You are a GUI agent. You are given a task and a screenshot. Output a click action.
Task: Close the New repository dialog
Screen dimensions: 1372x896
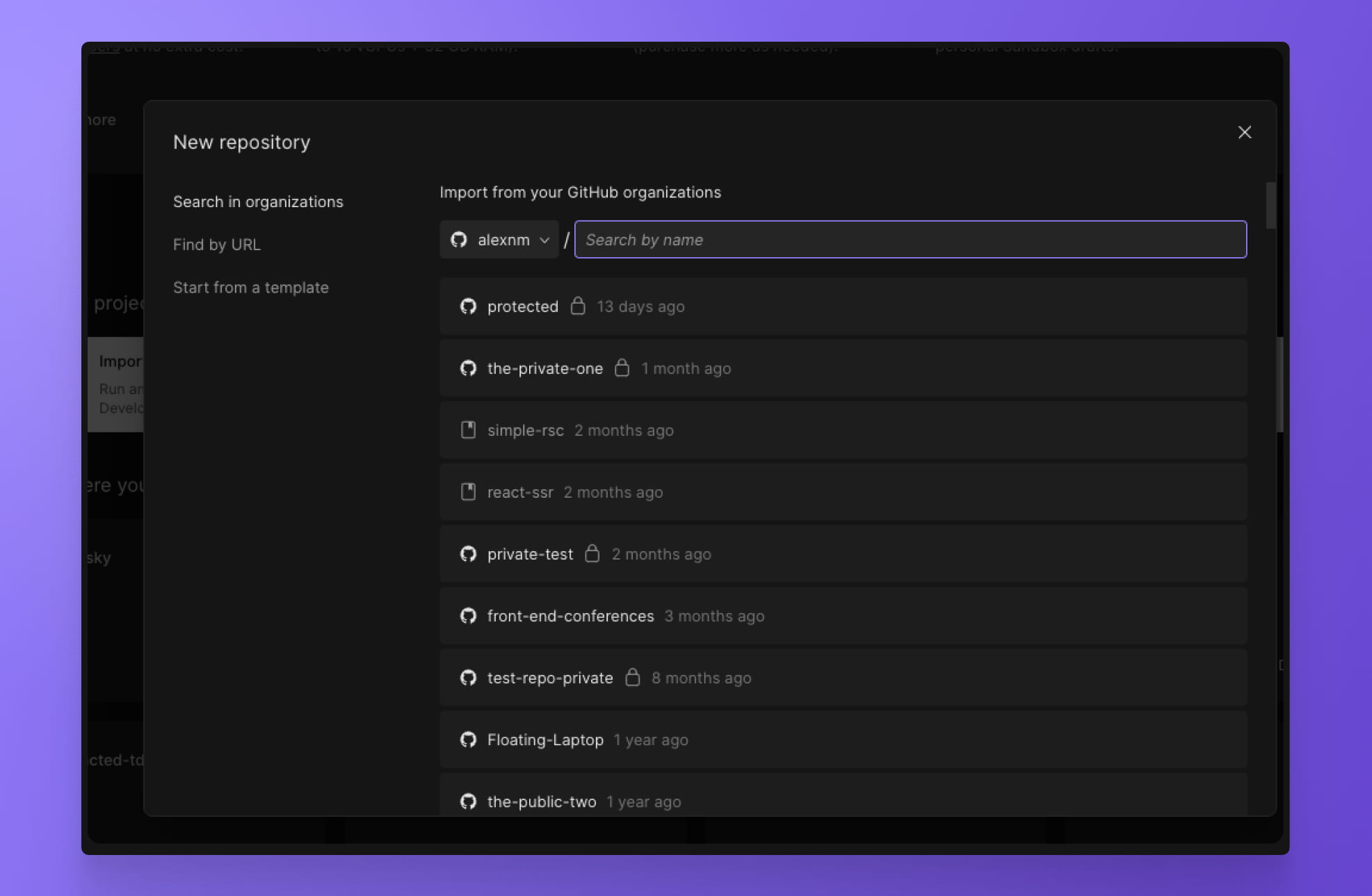[x=1244, y=132]
